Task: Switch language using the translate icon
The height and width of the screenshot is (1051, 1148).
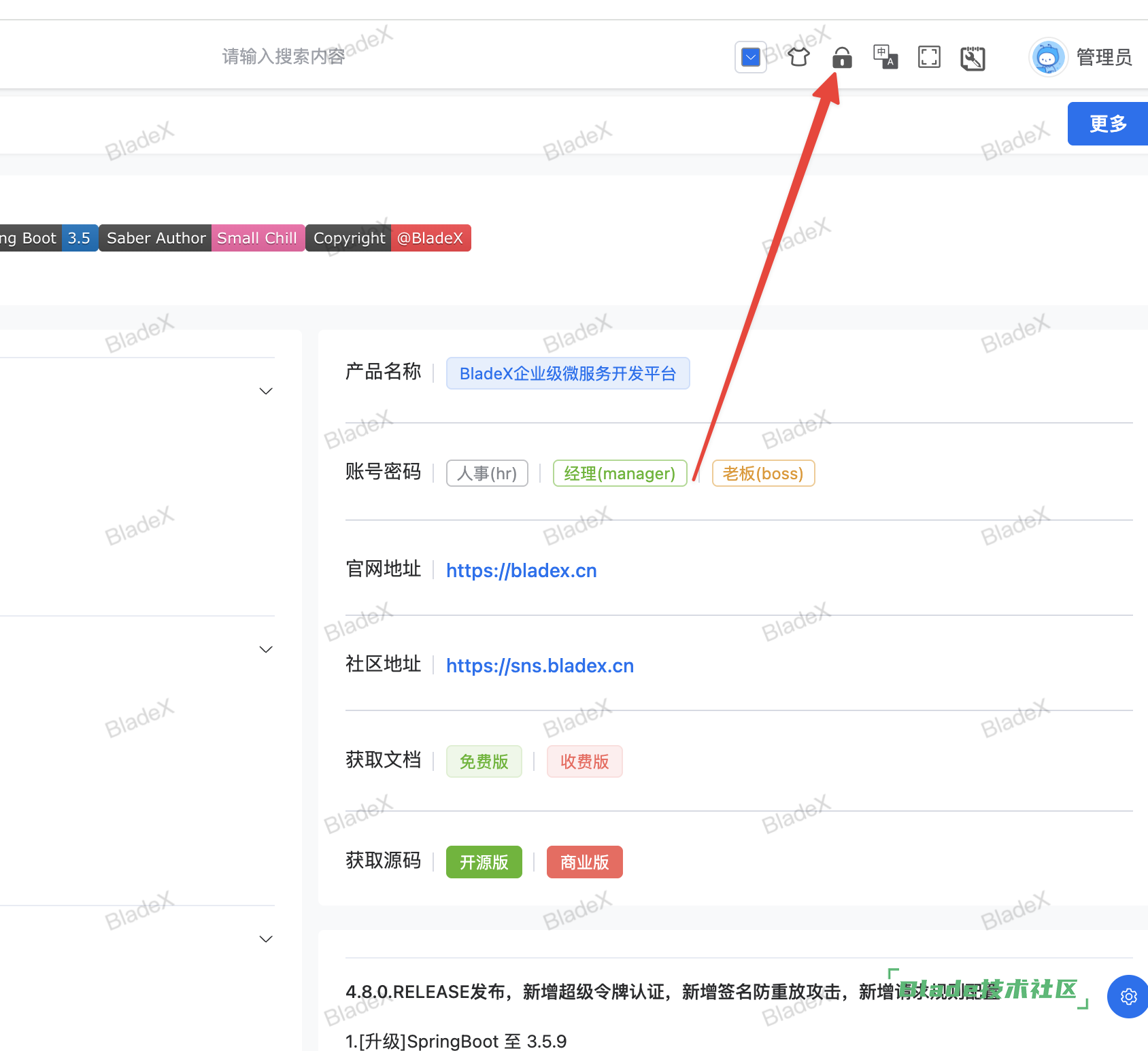Action: 885,58
